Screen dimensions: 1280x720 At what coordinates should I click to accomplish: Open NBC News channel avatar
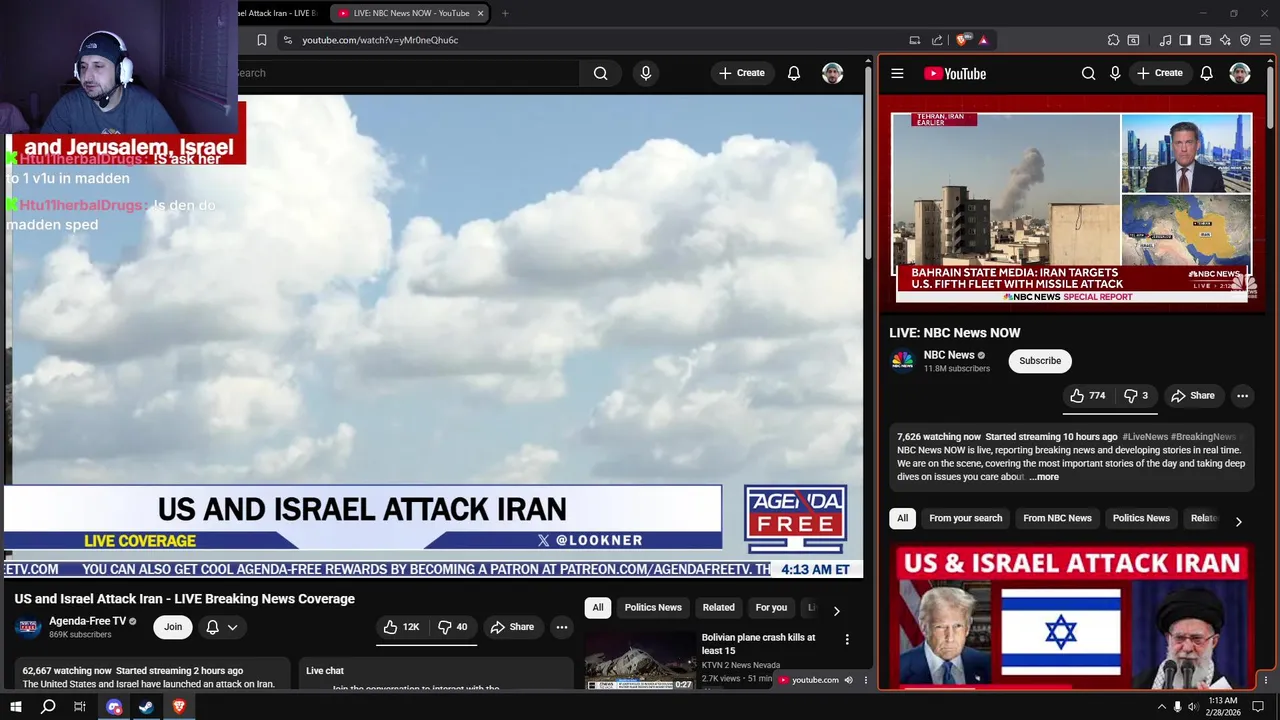tap(902, 361)
